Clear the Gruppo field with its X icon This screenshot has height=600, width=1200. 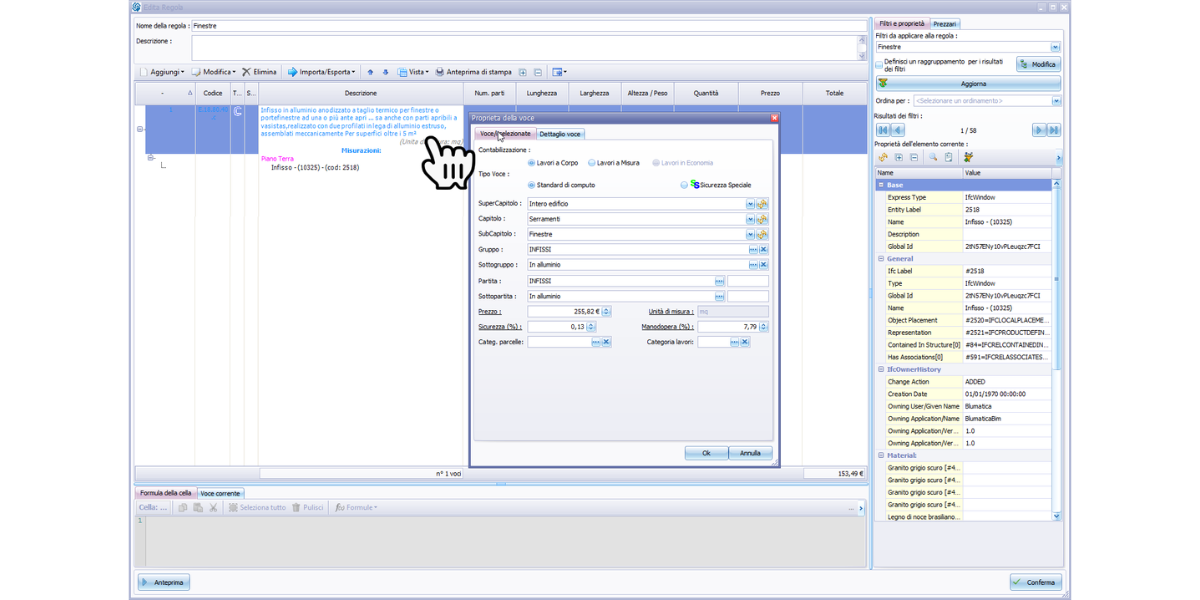pyautogui.click(x=763, y=250)
